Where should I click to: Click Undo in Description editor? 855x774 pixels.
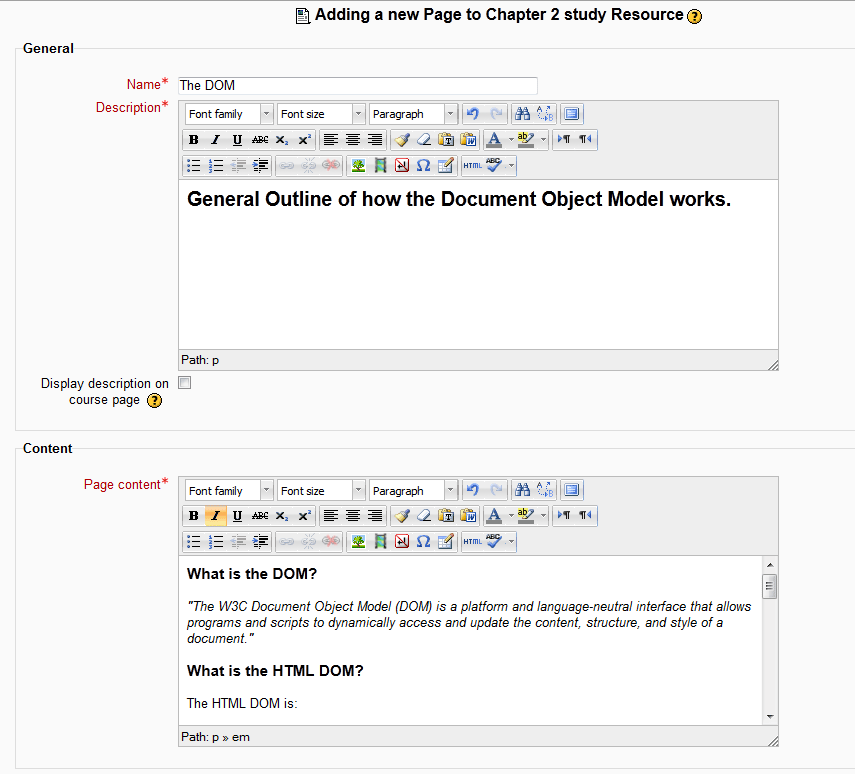click(473, 113)
